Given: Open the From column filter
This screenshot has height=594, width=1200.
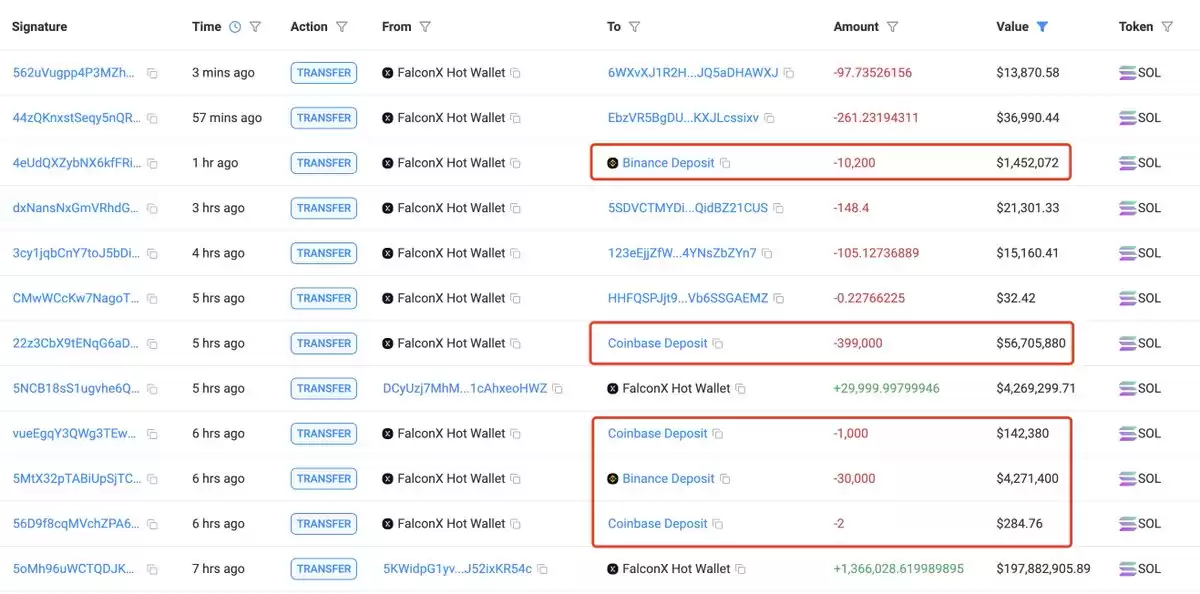Looking at the screenshot, I should click(x=425, y=27).
